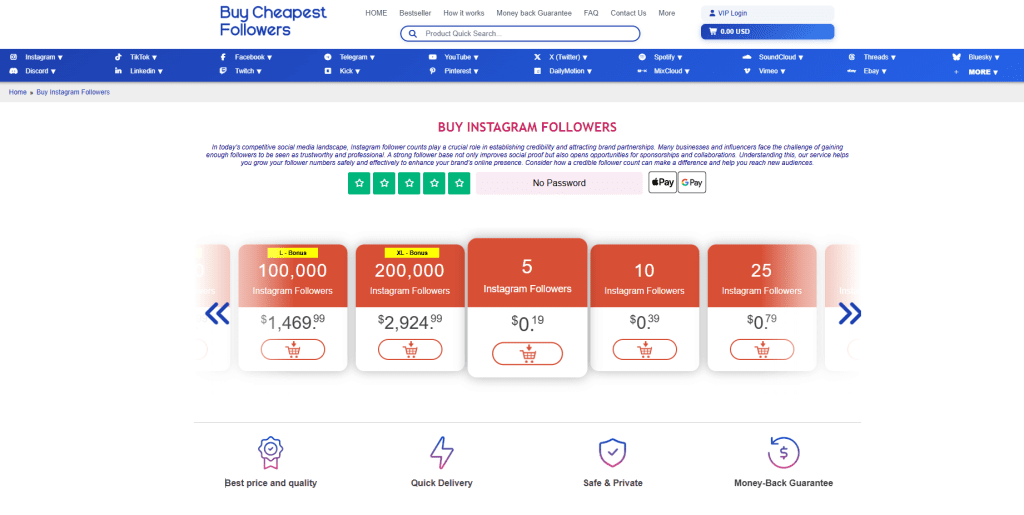Click the search magnifier icon
The image size is (1024, 515).
[x=413, y=33]
